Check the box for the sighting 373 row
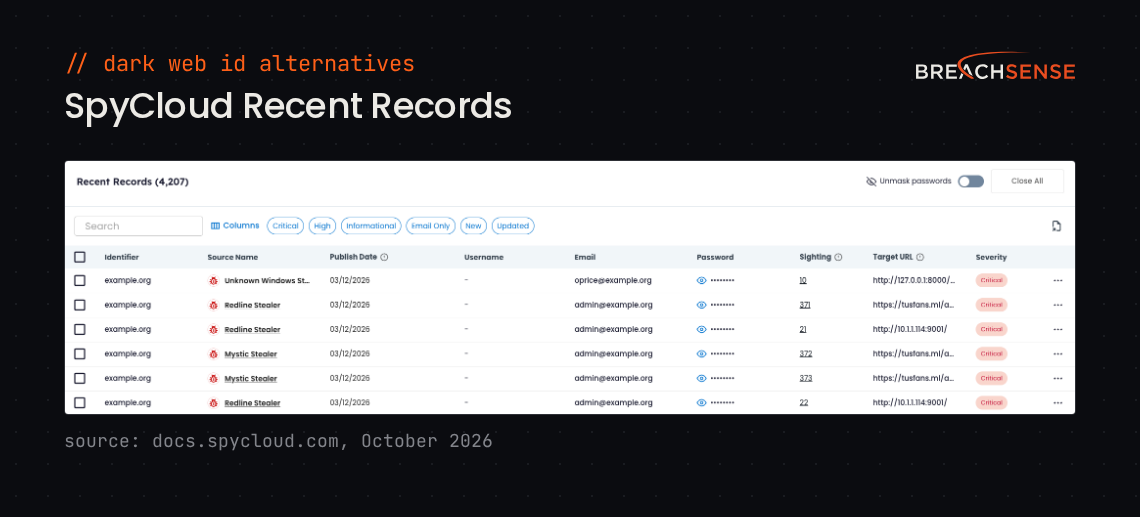 click(x=80, y=378)
